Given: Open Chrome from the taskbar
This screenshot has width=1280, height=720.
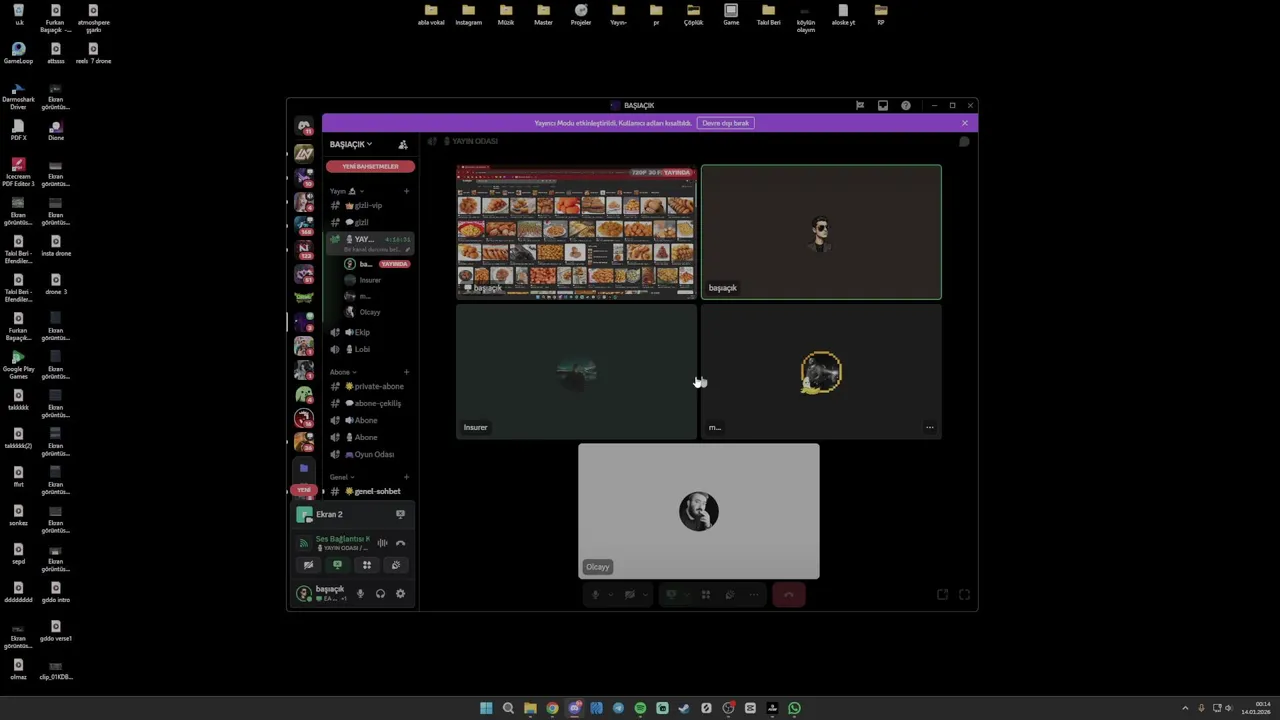Looking at the screenshot, I should (x=552, y=708).
